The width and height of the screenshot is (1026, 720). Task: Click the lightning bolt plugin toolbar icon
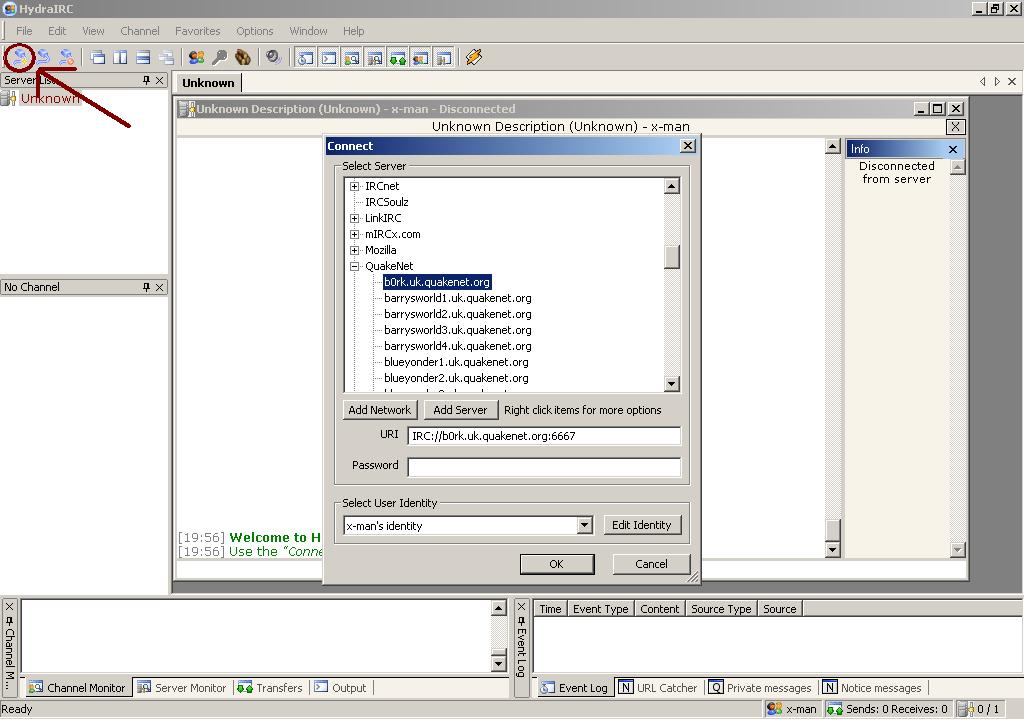[474, 58]
